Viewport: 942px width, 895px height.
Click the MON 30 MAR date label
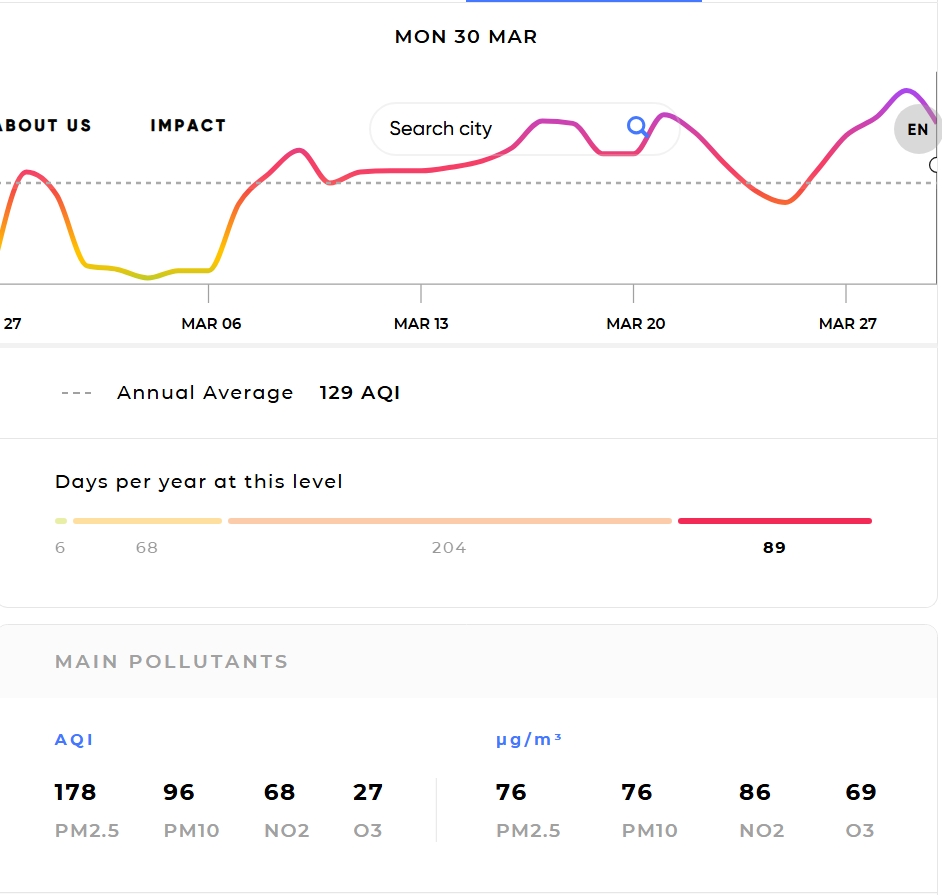[x=466, y=37]
